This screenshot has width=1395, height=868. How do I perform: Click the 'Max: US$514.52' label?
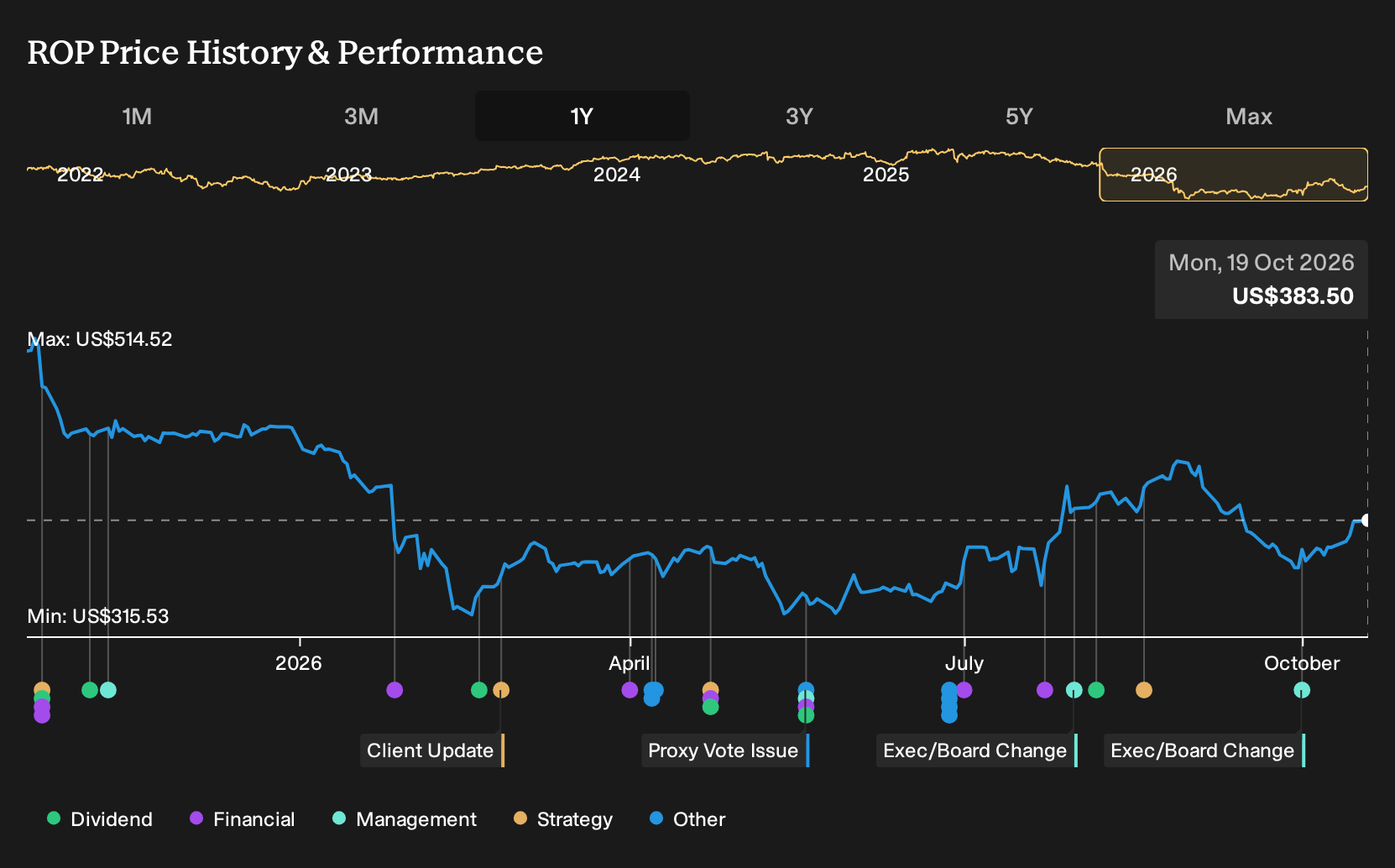pyautogui.click(x=100, y=339)
